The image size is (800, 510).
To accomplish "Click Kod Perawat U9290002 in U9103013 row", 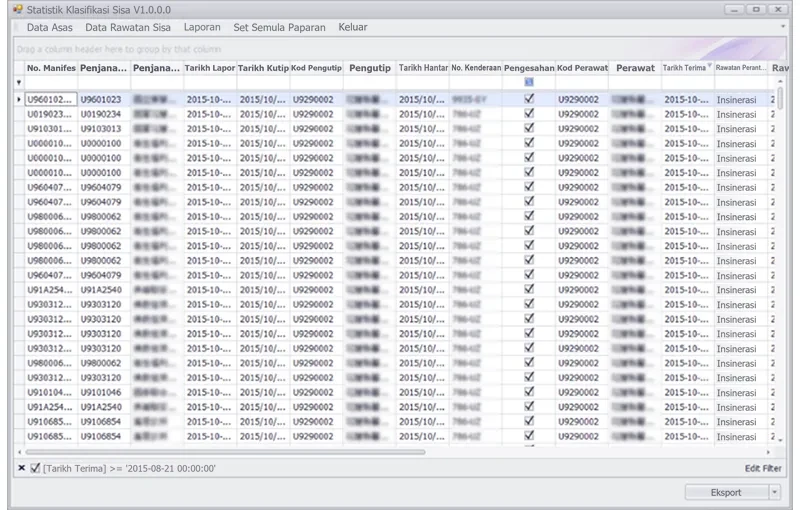I will coord(582,129).
